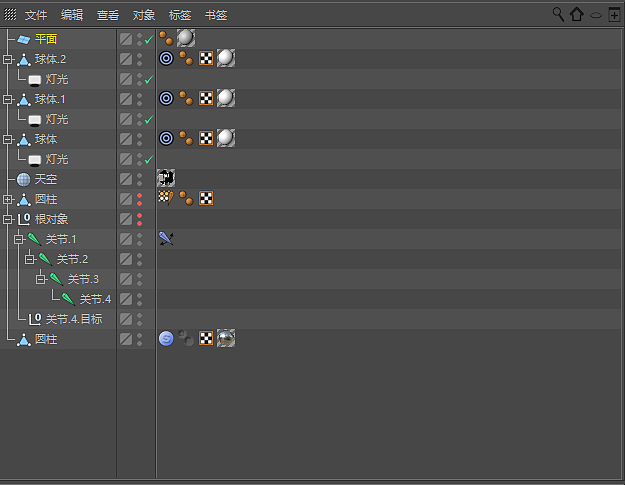The height and width of the screenshot is (485, 625).
Task: Toggle visibility dots on 关节.4
Action: pyautogui.click(x=140, y=299)
